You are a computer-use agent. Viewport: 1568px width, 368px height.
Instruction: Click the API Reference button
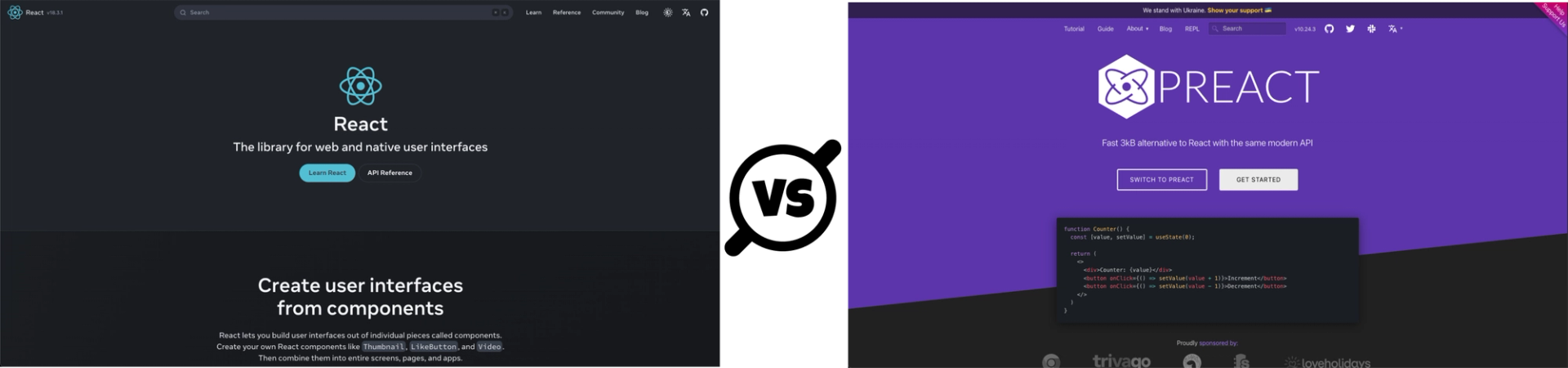(390, 173)
